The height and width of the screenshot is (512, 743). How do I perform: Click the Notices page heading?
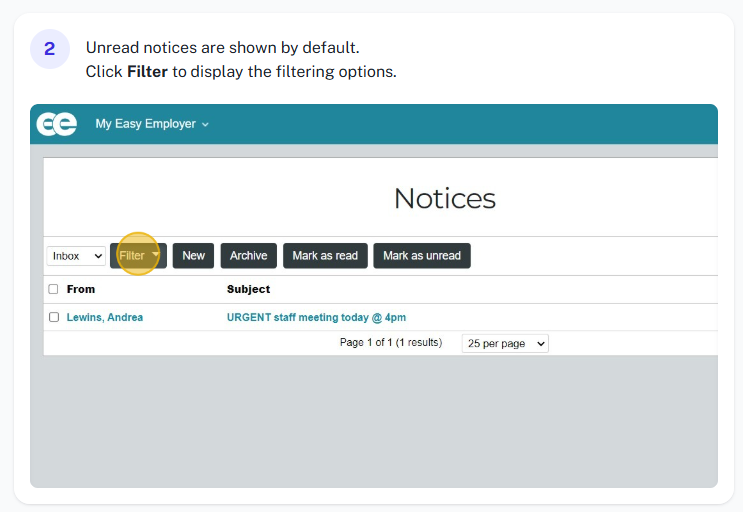tap(445, 198)
